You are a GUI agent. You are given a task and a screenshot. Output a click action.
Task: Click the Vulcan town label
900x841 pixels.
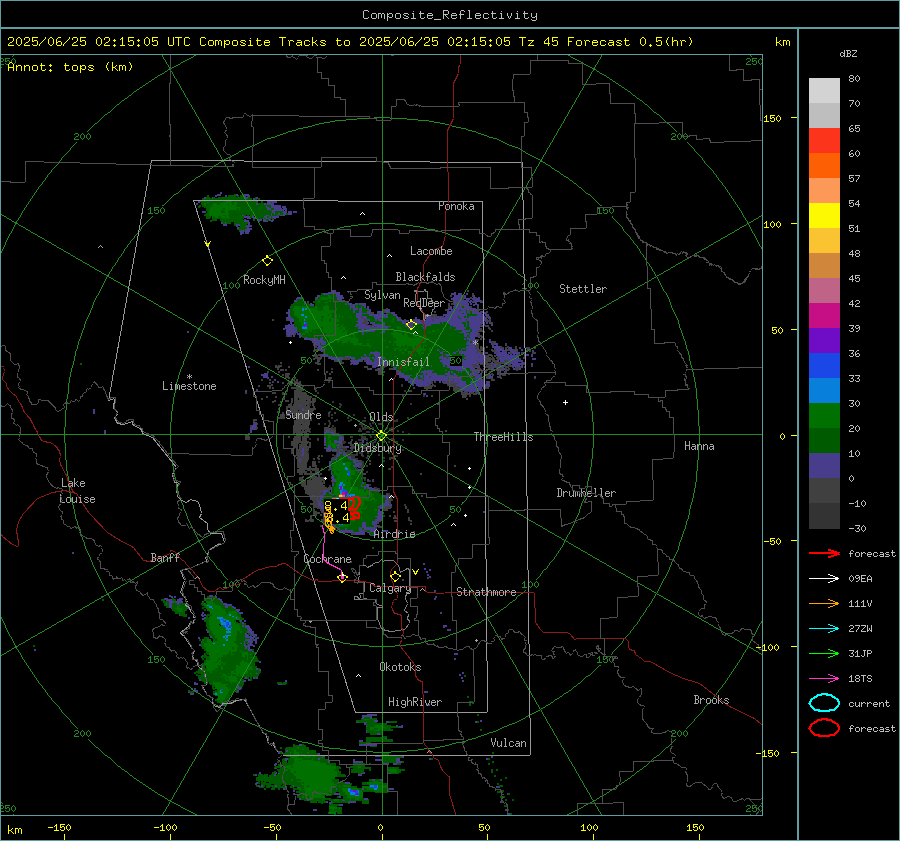[508, 743]
